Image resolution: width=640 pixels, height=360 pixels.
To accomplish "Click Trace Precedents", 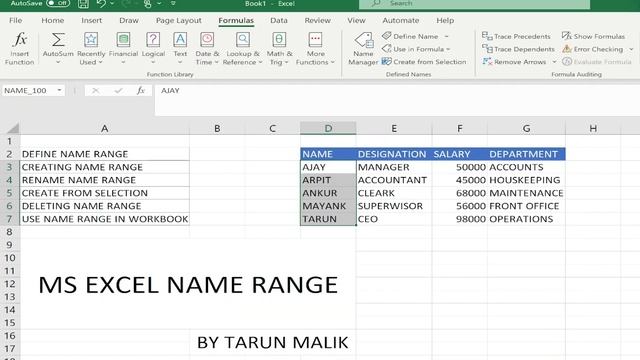I will [x=516, y=36].
